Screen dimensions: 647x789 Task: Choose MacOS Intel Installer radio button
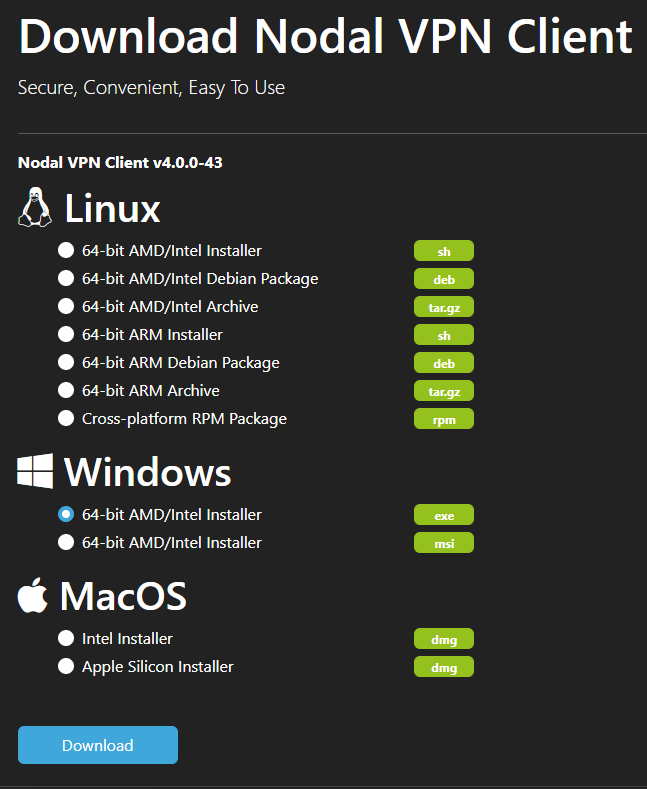tap(66, 639)
